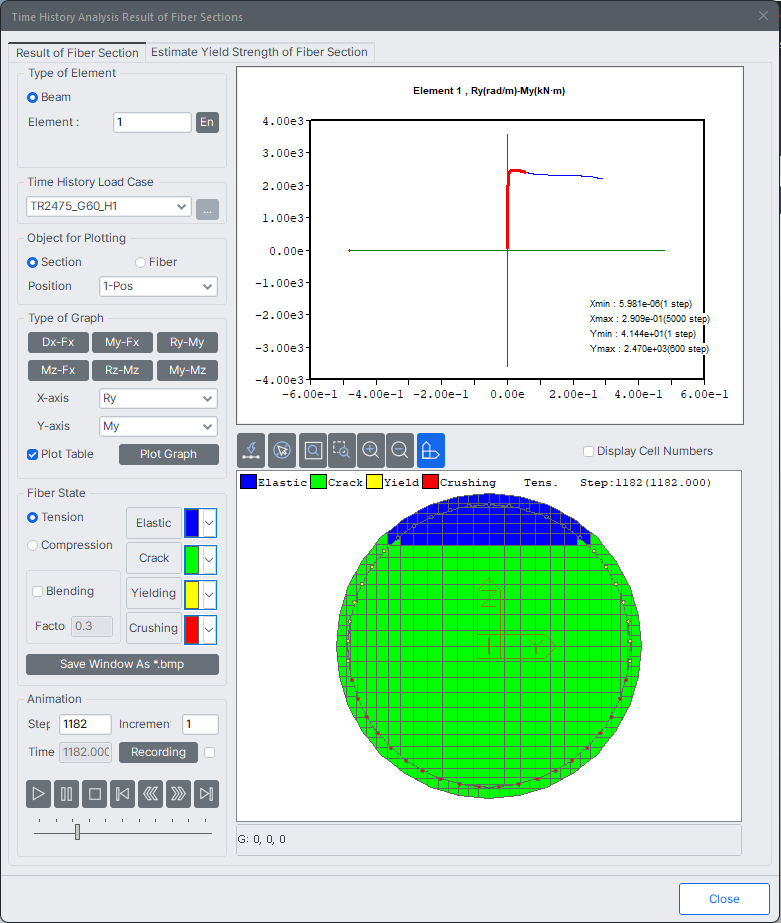
Task: Choose the Ry-My graph type
Action: pyautogui.click(x=187, y=342)
